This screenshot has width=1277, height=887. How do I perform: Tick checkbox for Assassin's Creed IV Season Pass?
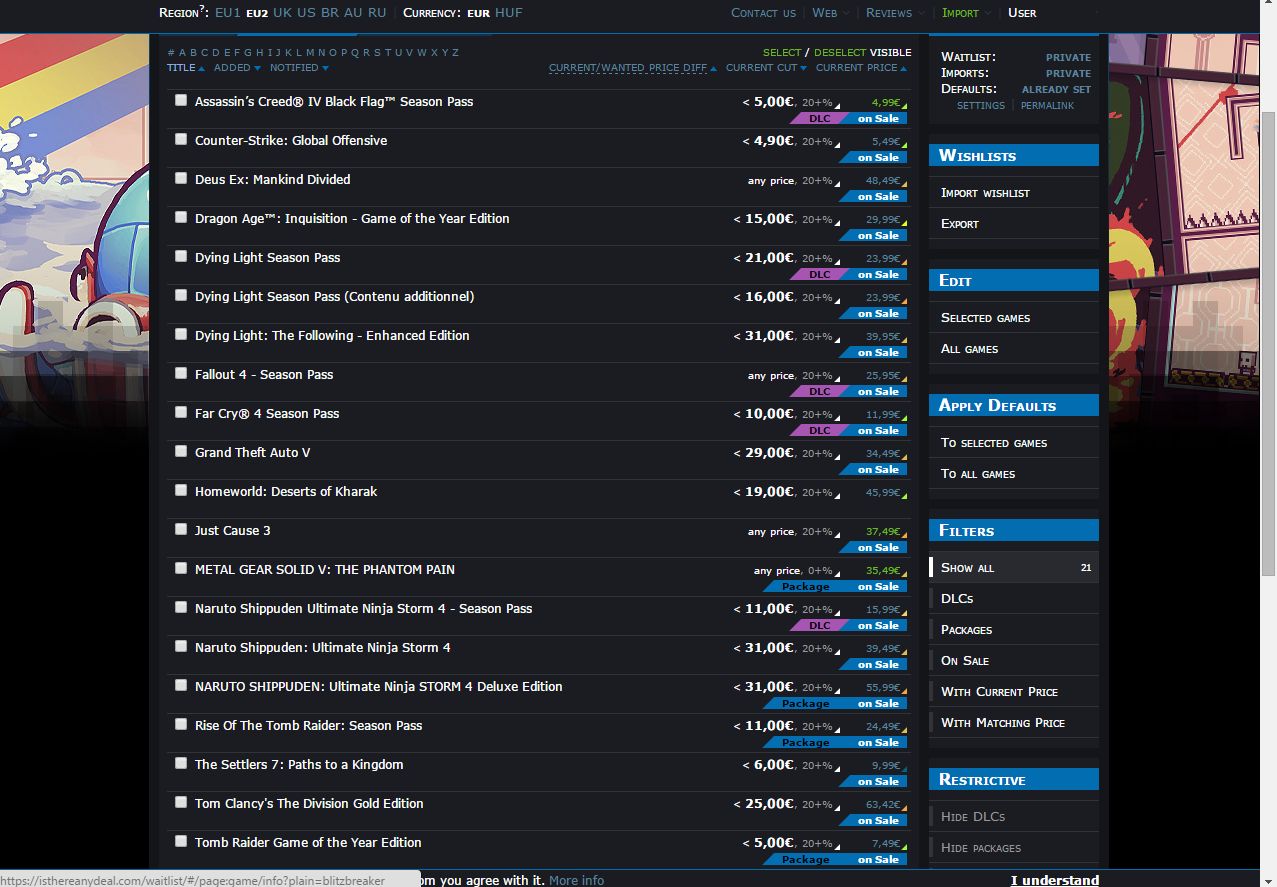coord(181,100)
